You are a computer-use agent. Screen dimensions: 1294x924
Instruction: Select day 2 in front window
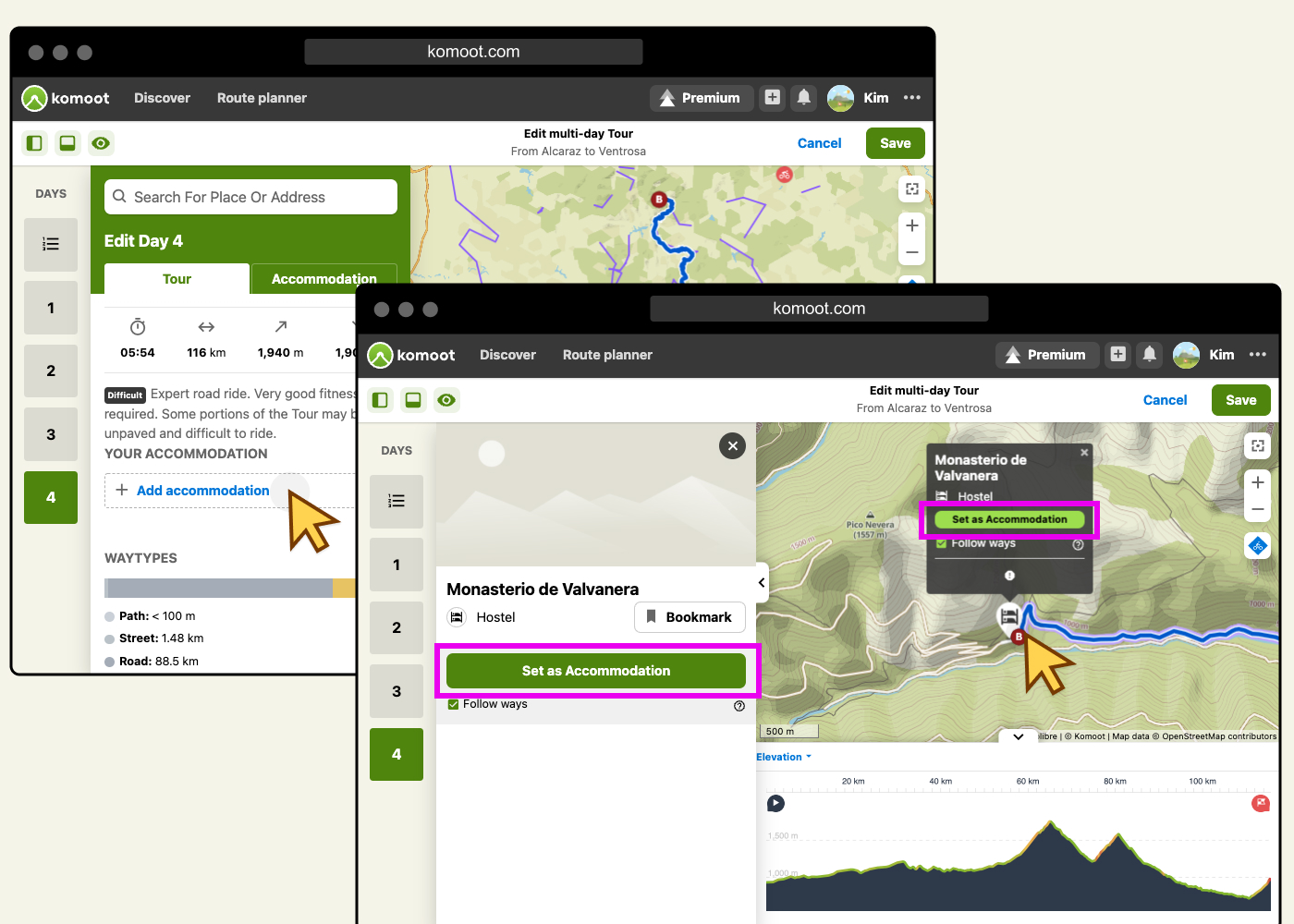pyautogui.click(x=397, y=627)
